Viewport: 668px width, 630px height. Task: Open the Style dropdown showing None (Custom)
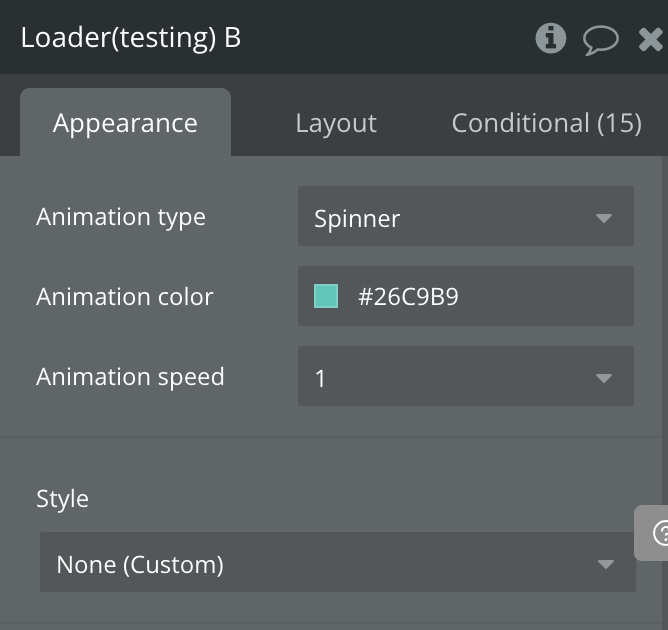pos(320,564)
